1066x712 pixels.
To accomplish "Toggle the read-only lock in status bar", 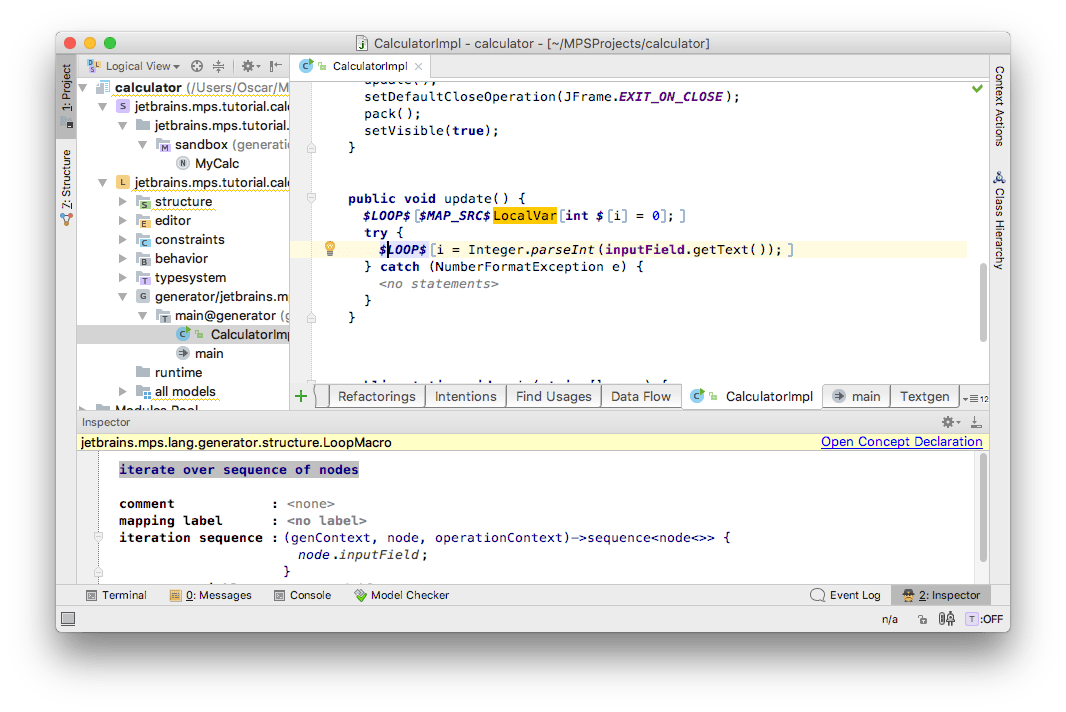I will tap(920, 620).
